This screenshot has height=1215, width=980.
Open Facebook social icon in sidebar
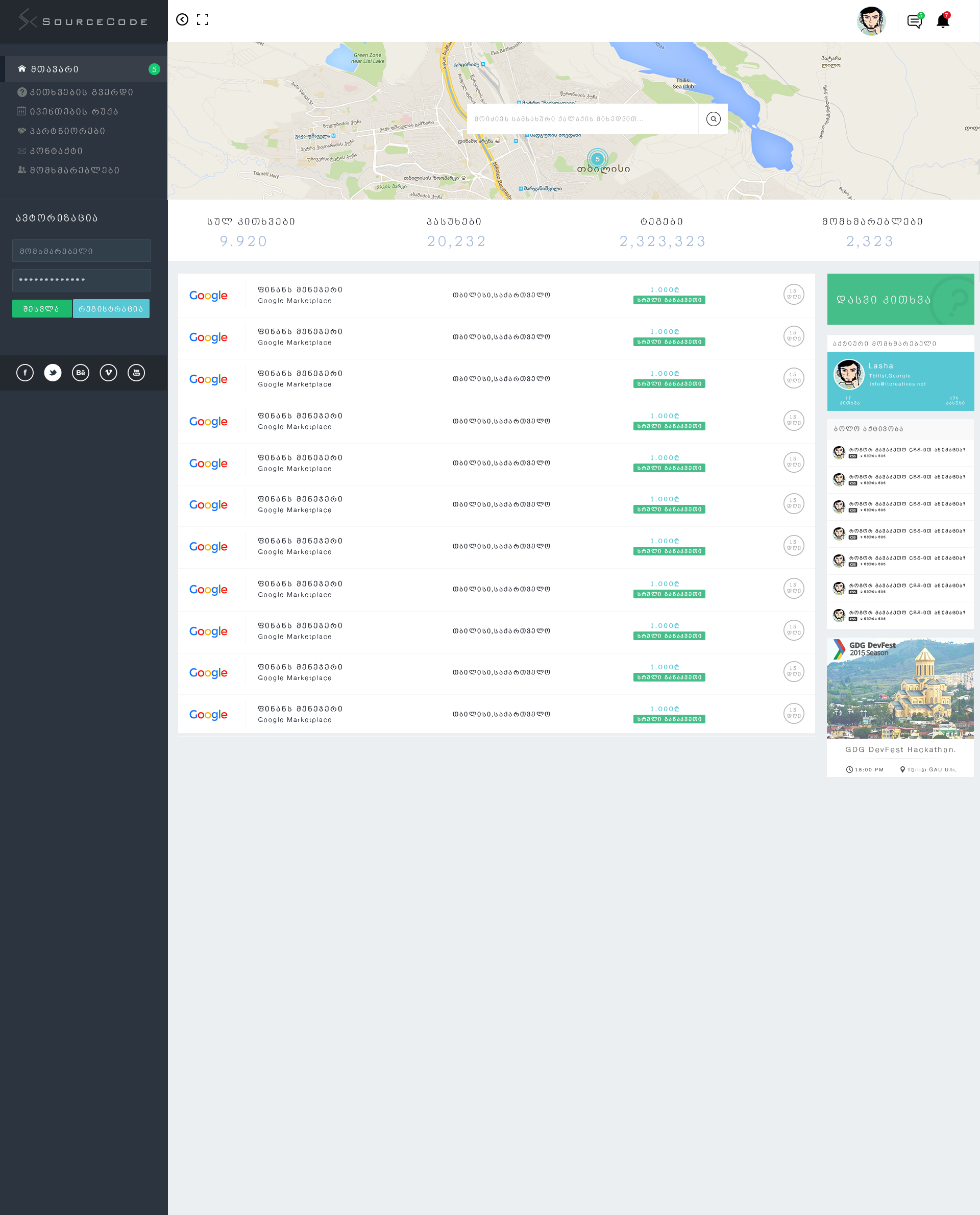(x=25, y=373)
